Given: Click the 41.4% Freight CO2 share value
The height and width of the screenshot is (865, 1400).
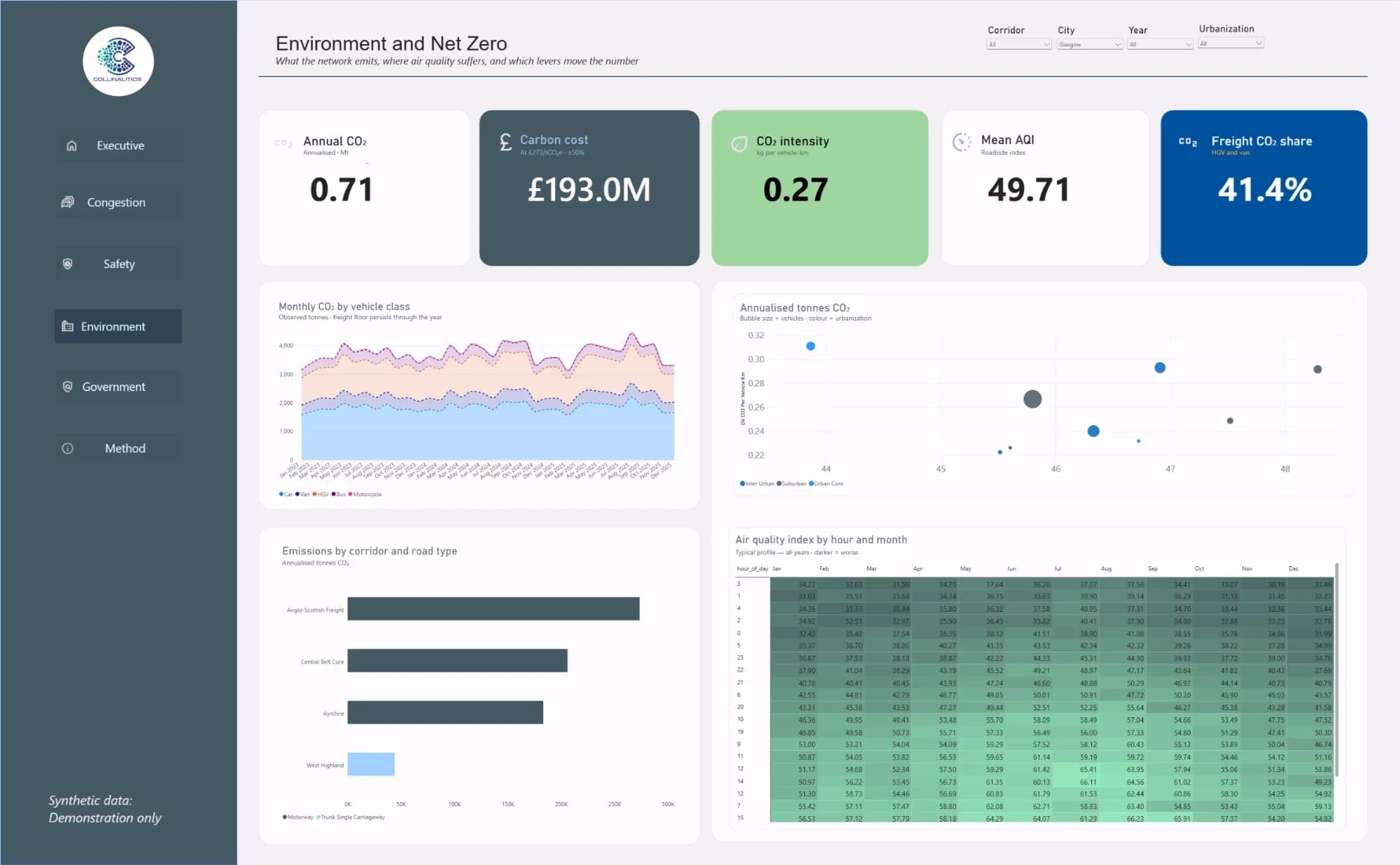Looking at the screenshot, I should click(1264, 190).
